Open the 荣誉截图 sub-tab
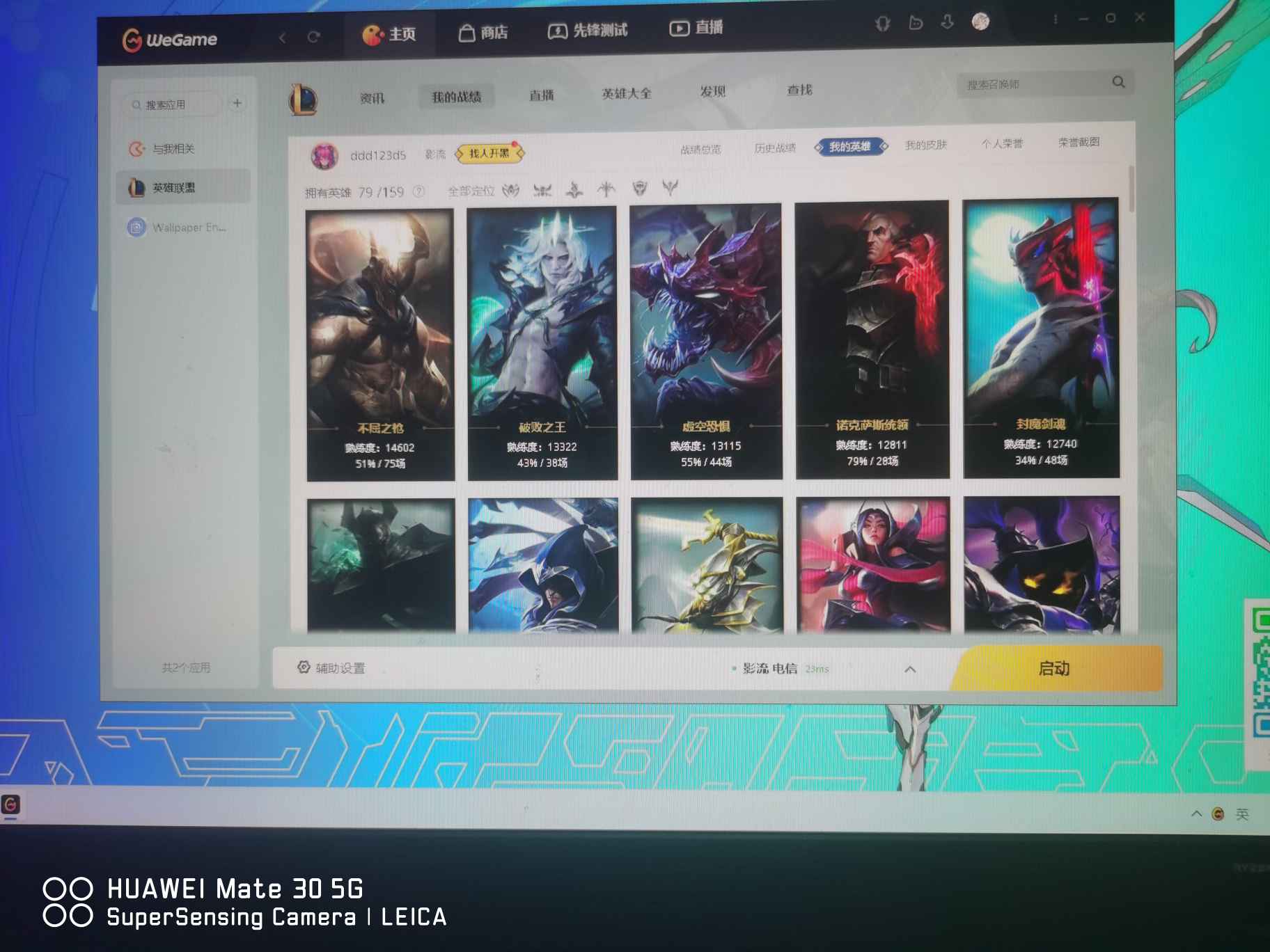Viewport: 1270px width, 952px height. 1079,142
